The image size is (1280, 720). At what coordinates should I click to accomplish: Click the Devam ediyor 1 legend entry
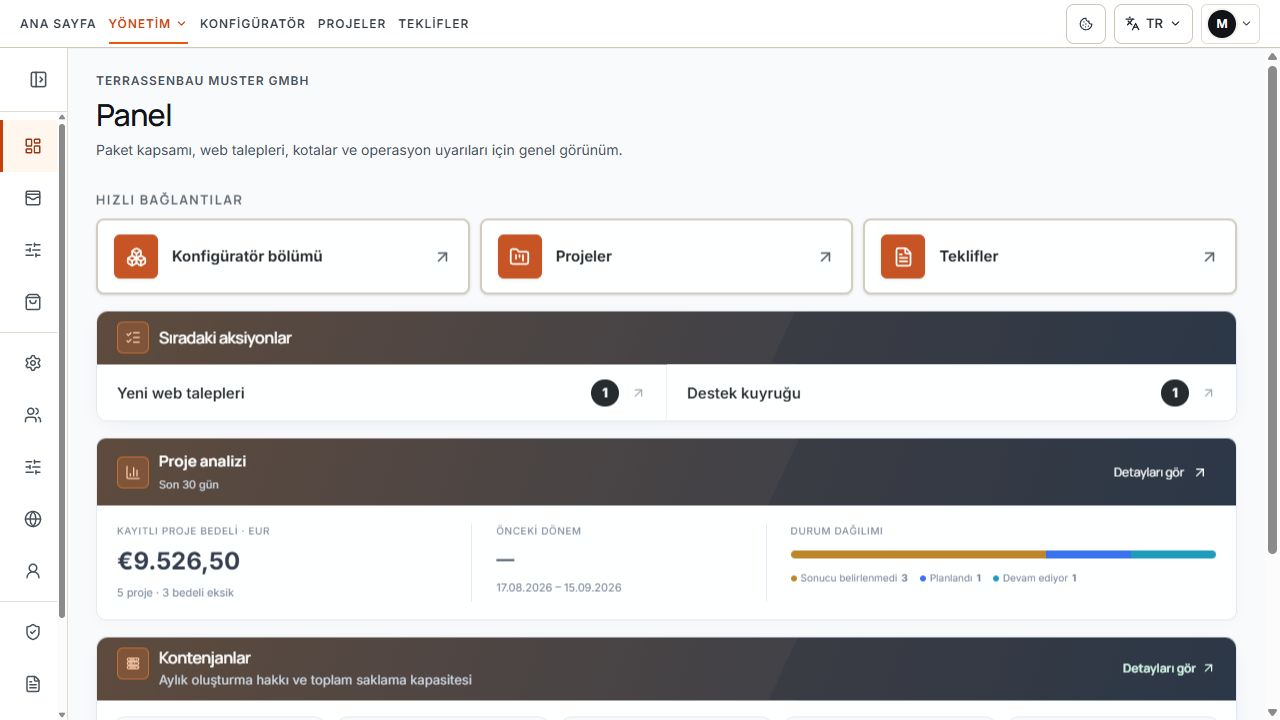point(1034,578)
